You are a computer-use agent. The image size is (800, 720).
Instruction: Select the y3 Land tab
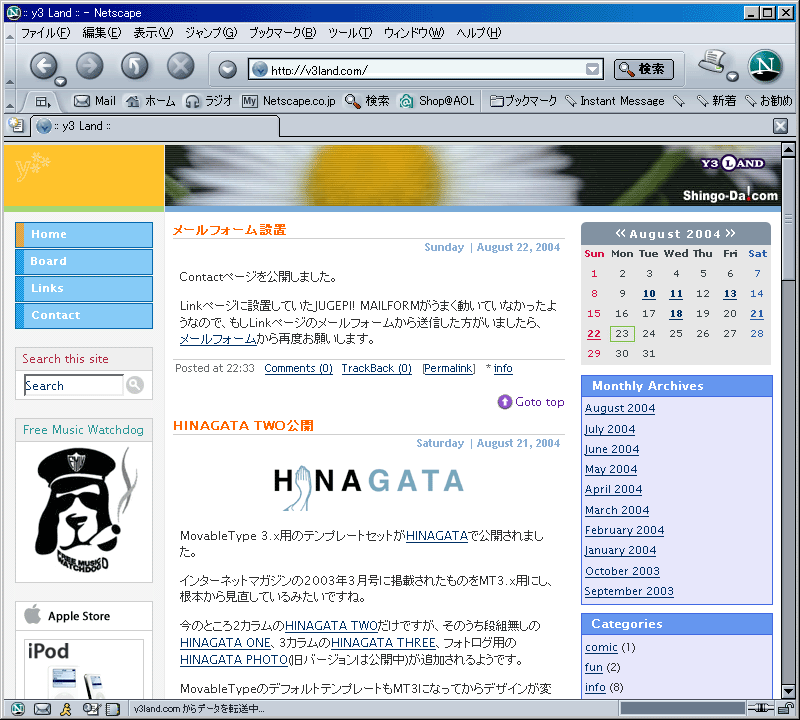[156, 126]
